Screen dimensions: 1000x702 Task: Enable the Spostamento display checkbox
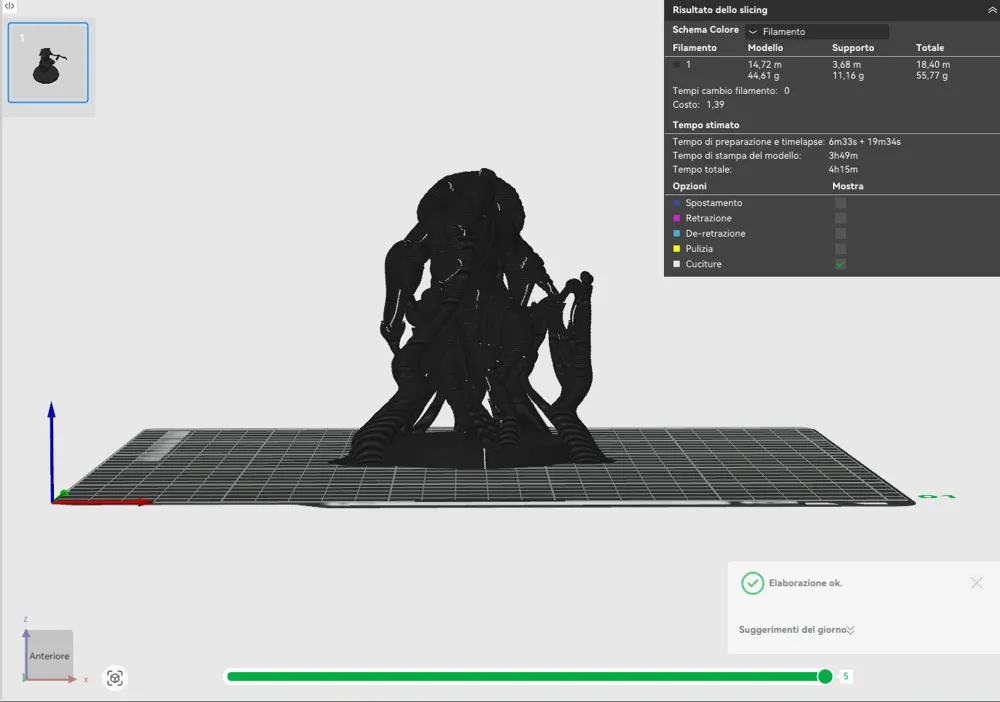(841, 203)
